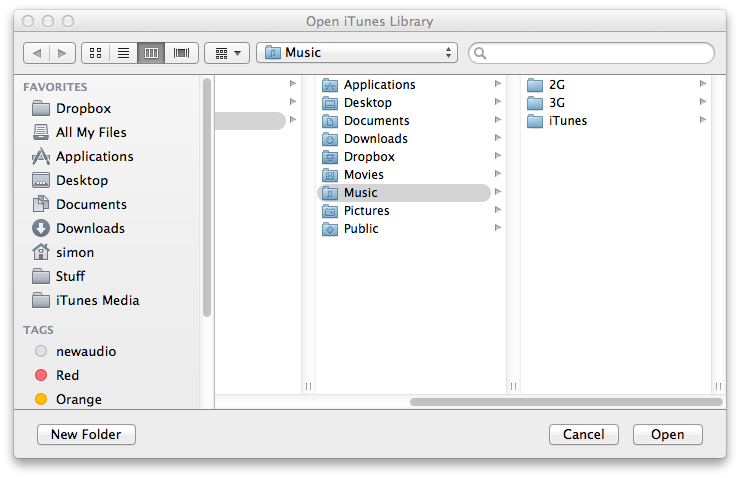
Task: Expand arrow beside Public folder
Action: (x=497, y=227)
